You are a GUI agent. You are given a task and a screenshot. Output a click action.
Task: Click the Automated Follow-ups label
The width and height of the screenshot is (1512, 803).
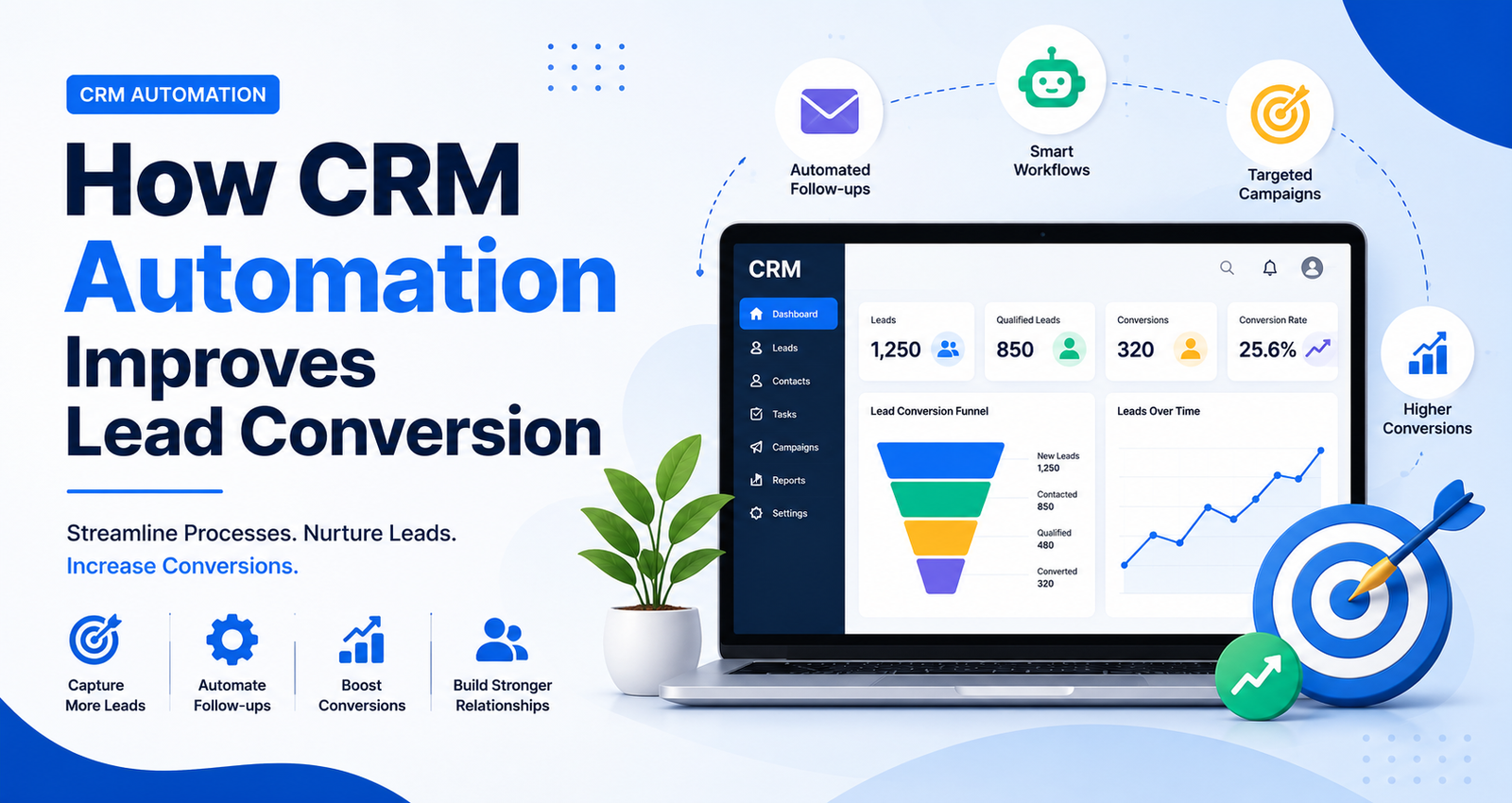pos(830,179)
